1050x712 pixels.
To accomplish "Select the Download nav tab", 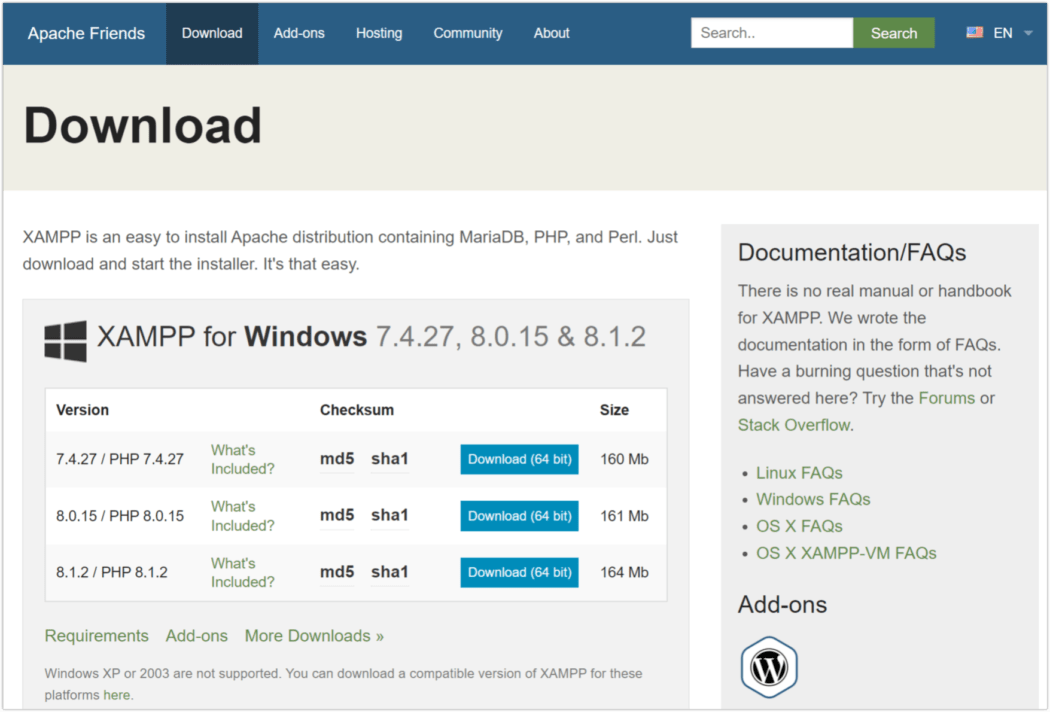I will pos(212,33).
